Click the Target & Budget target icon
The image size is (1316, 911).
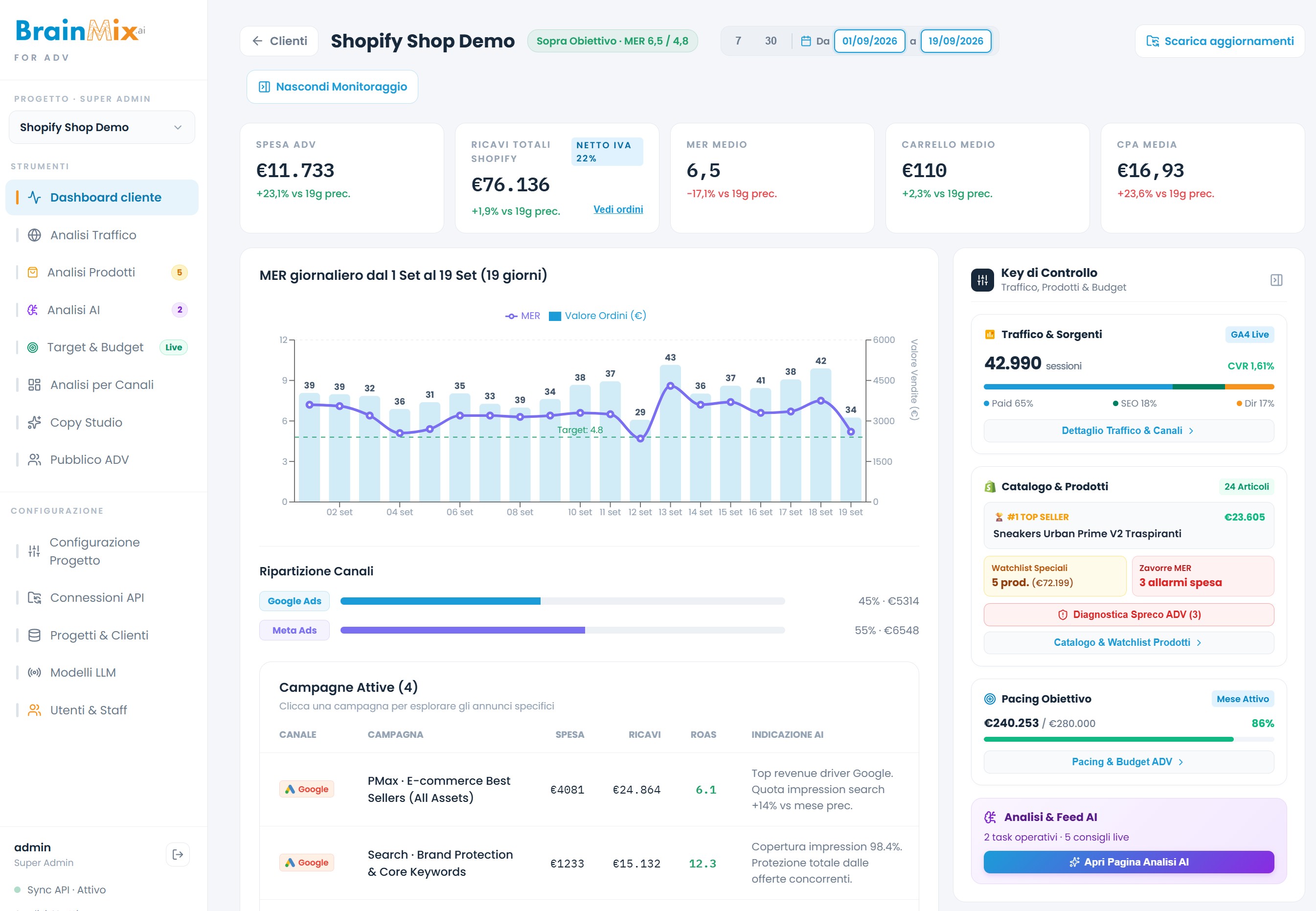[x=33, y=347]
